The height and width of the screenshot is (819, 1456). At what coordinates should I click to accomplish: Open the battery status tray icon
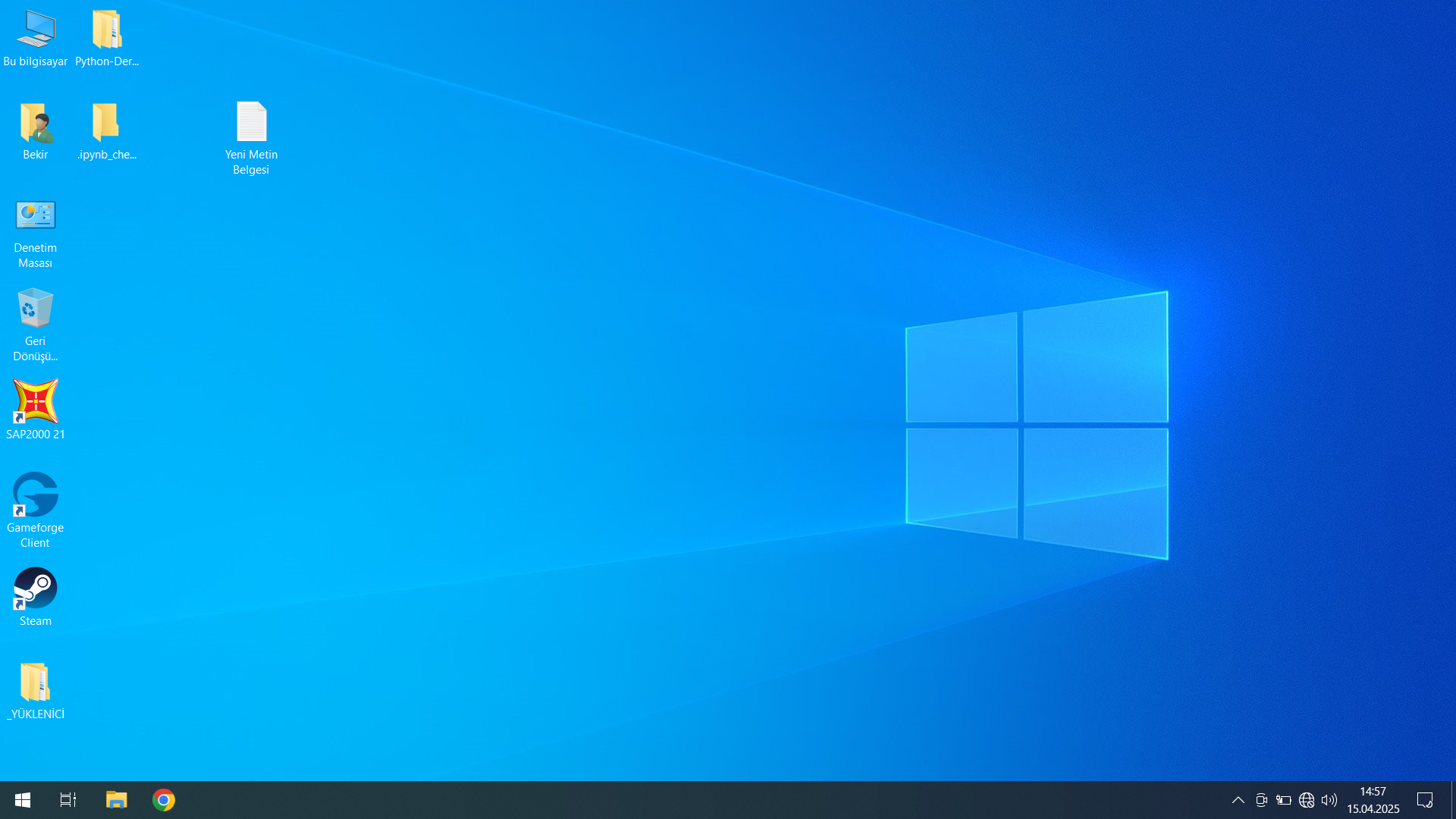1284,800
